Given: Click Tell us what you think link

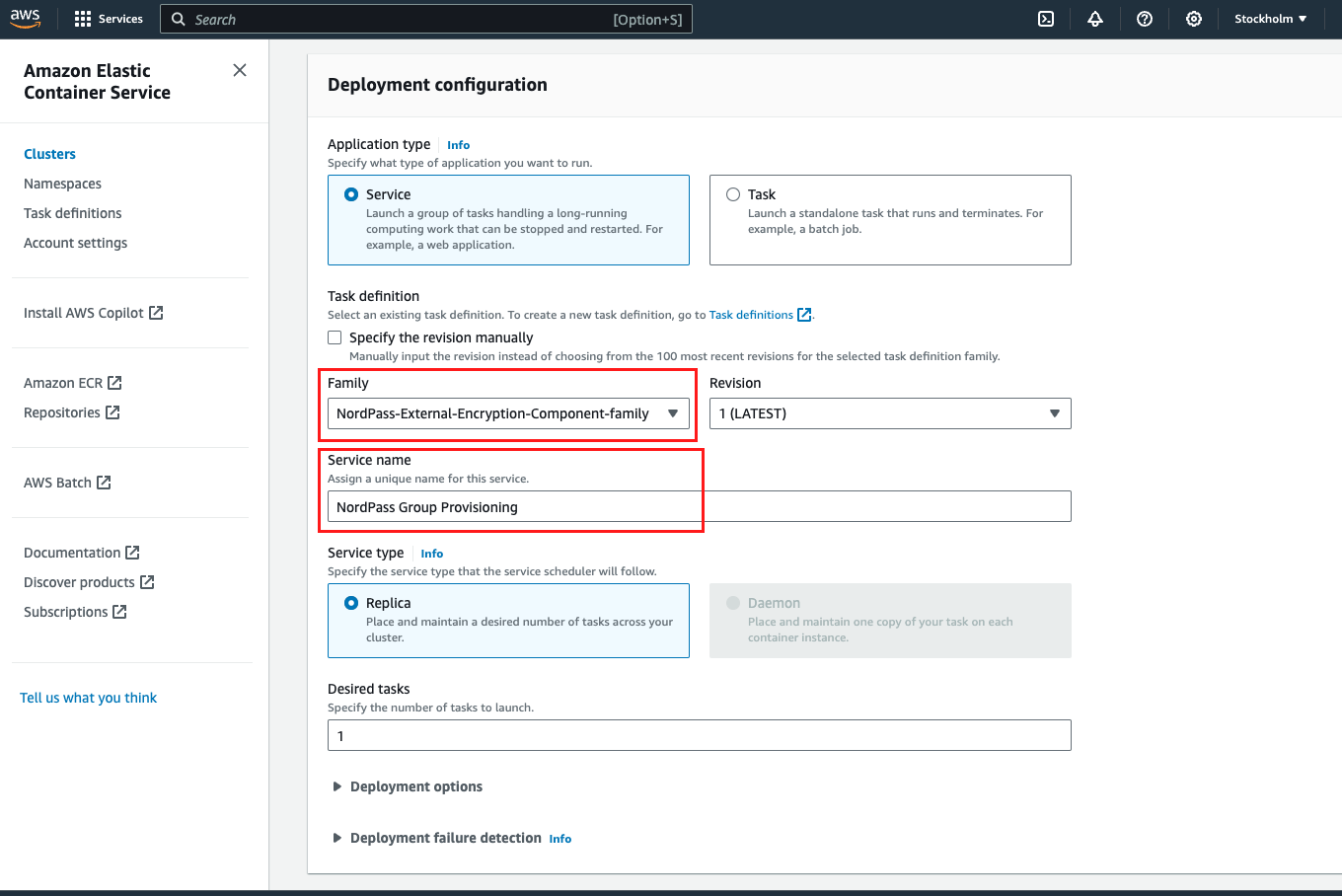Looking at the screenshot, I should [89, 698].
